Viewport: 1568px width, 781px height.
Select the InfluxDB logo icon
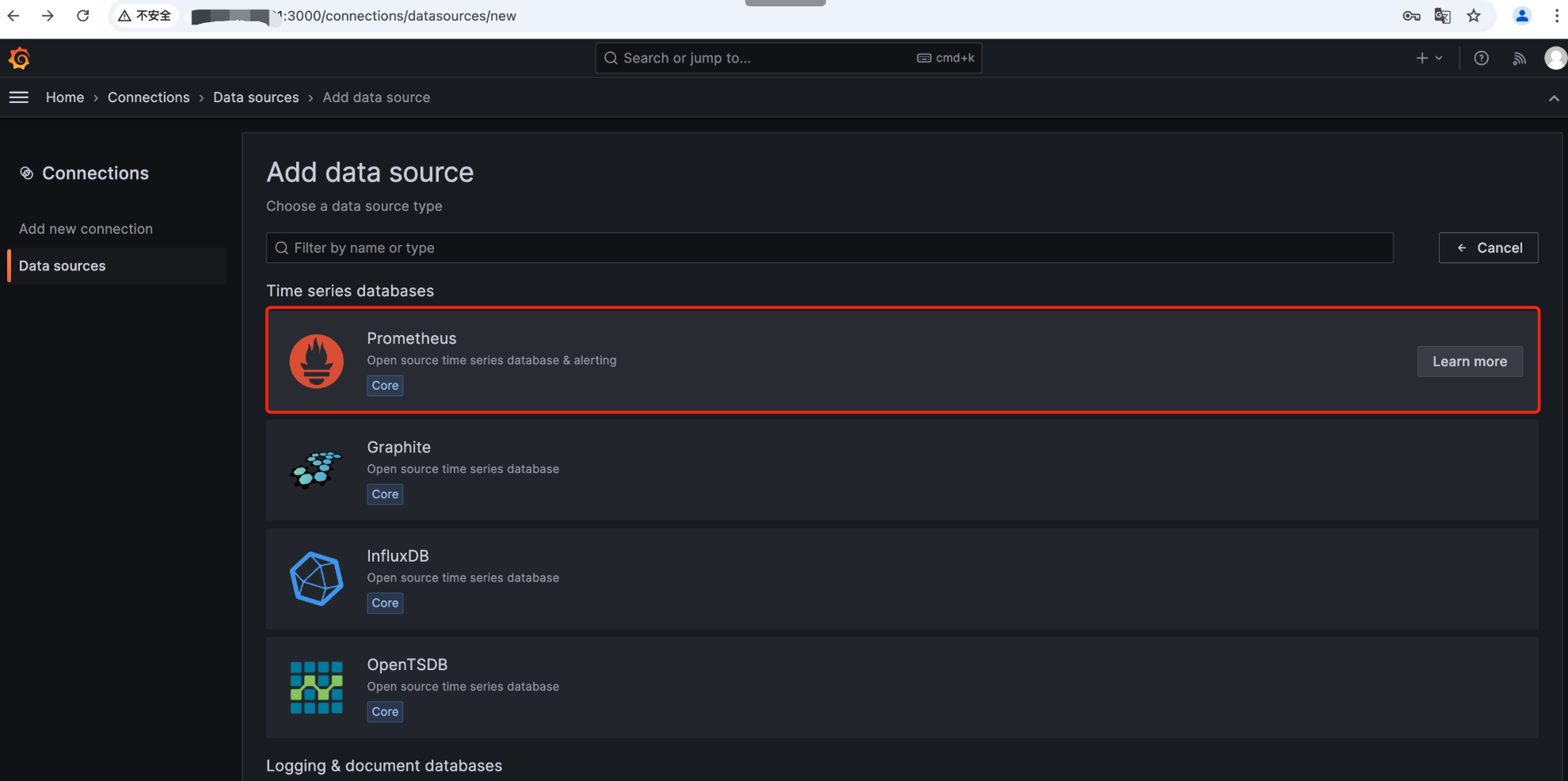[x=317, y=579]
